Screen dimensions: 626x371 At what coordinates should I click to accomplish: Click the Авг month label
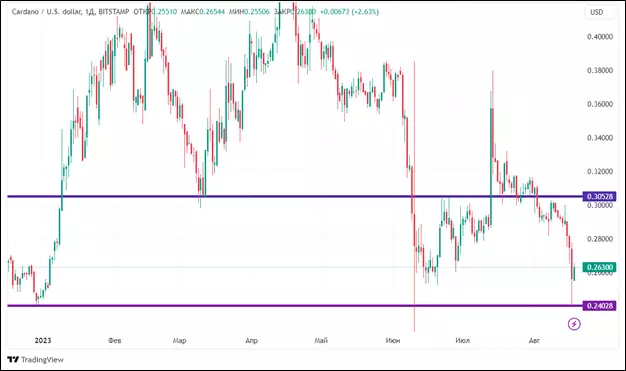[534, 340]
